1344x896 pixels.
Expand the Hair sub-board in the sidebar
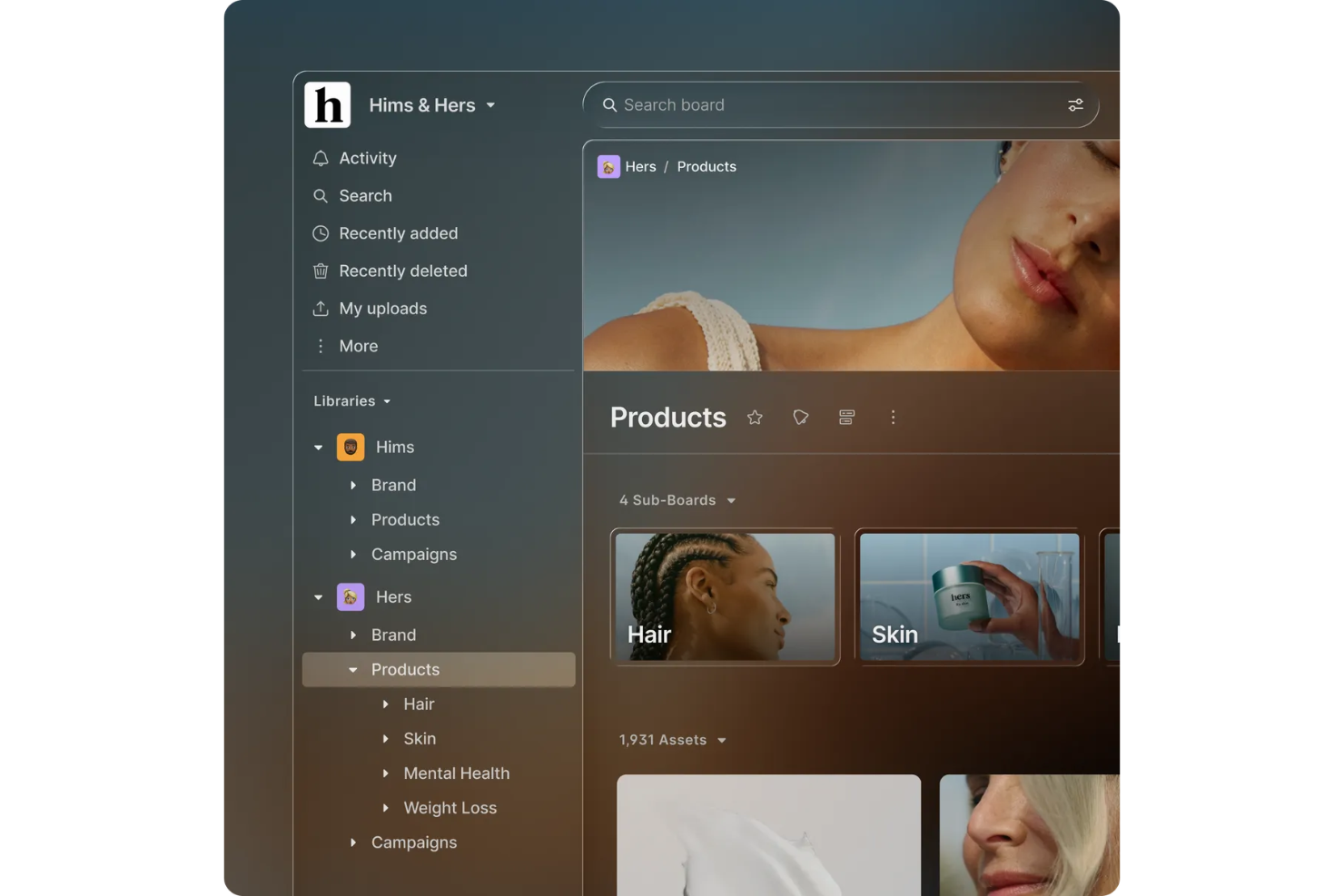click(x=386, y=704)
